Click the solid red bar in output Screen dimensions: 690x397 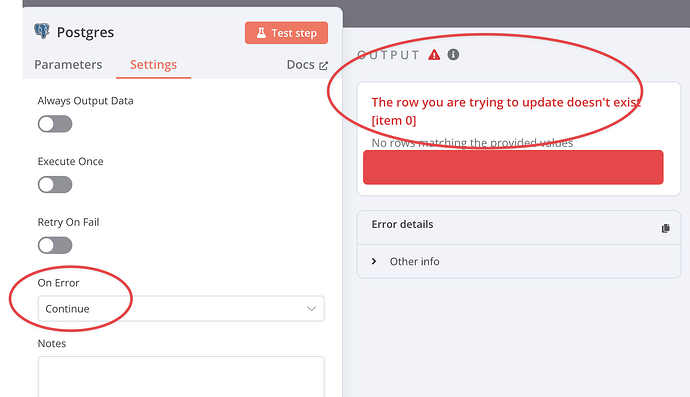tap(513, 167)
